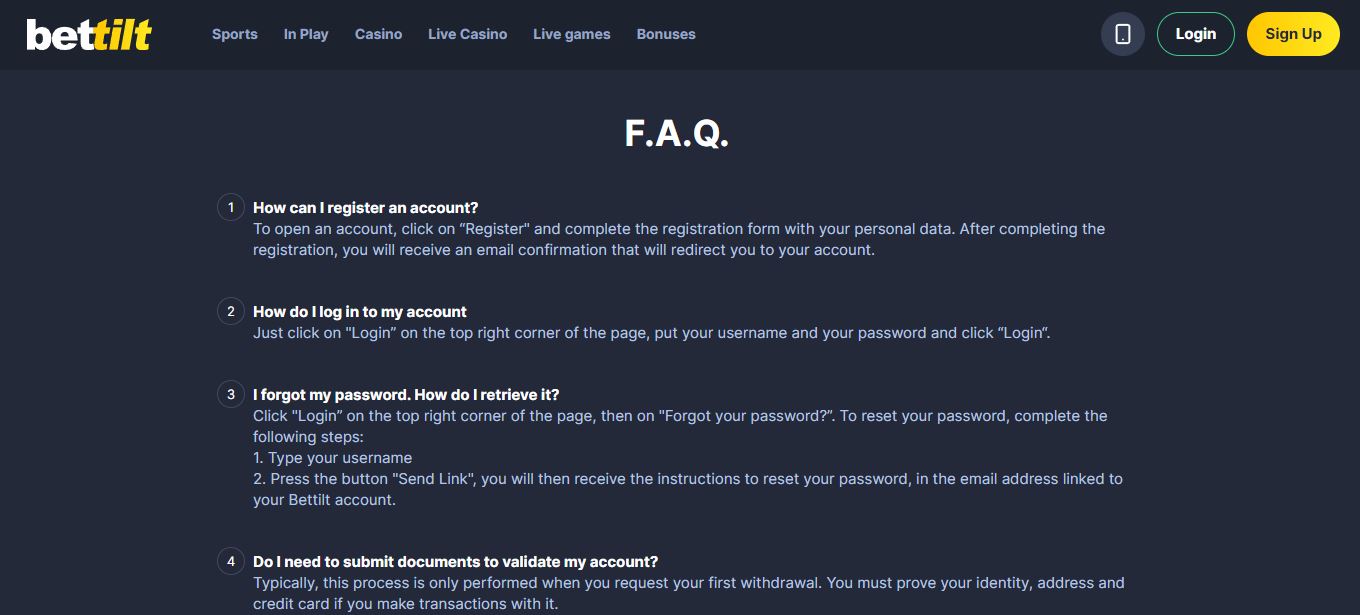
Task: Click the number 3 circle badge
Action: (231, 394)
